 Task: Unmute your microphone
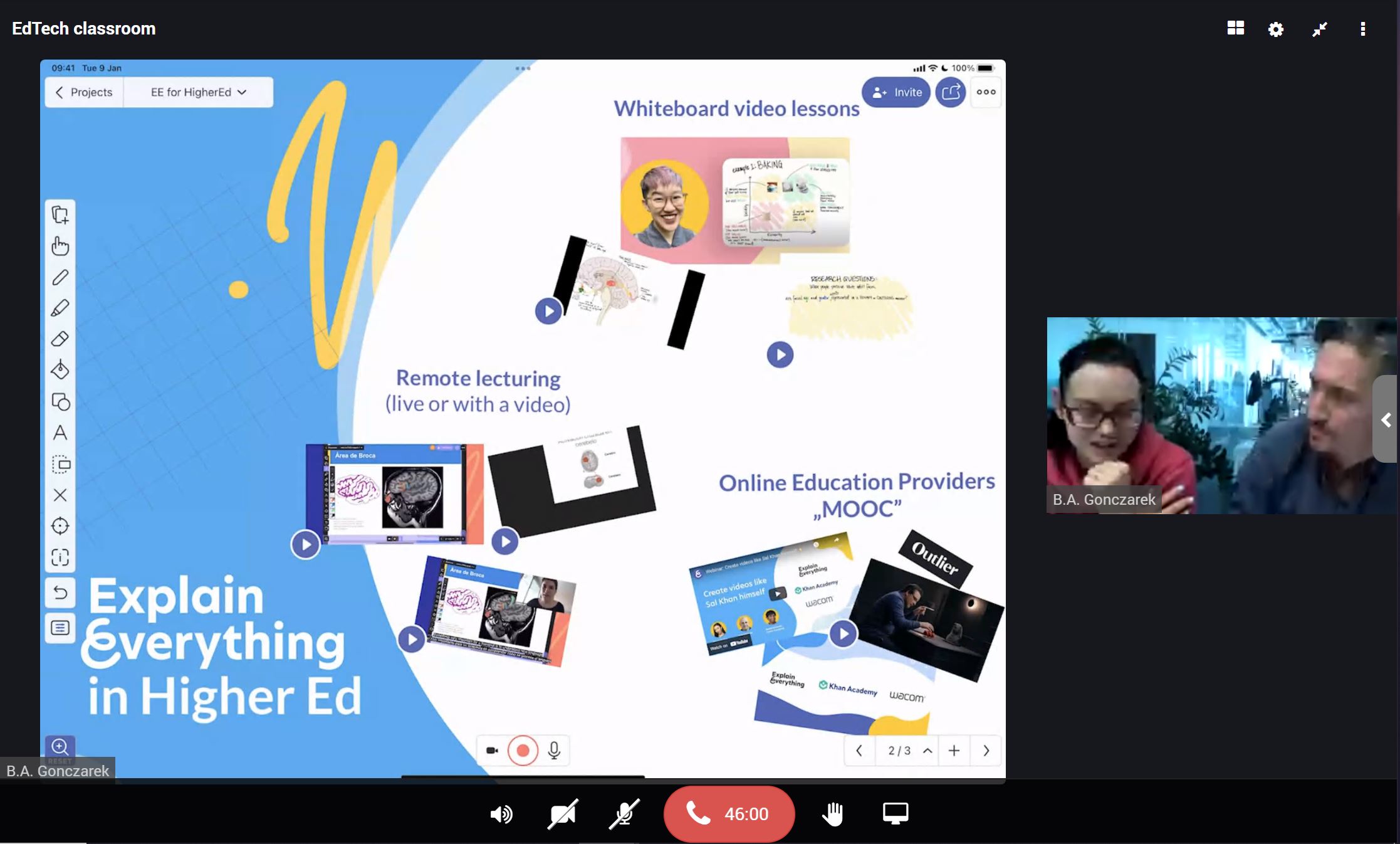(x=624, y=815)
